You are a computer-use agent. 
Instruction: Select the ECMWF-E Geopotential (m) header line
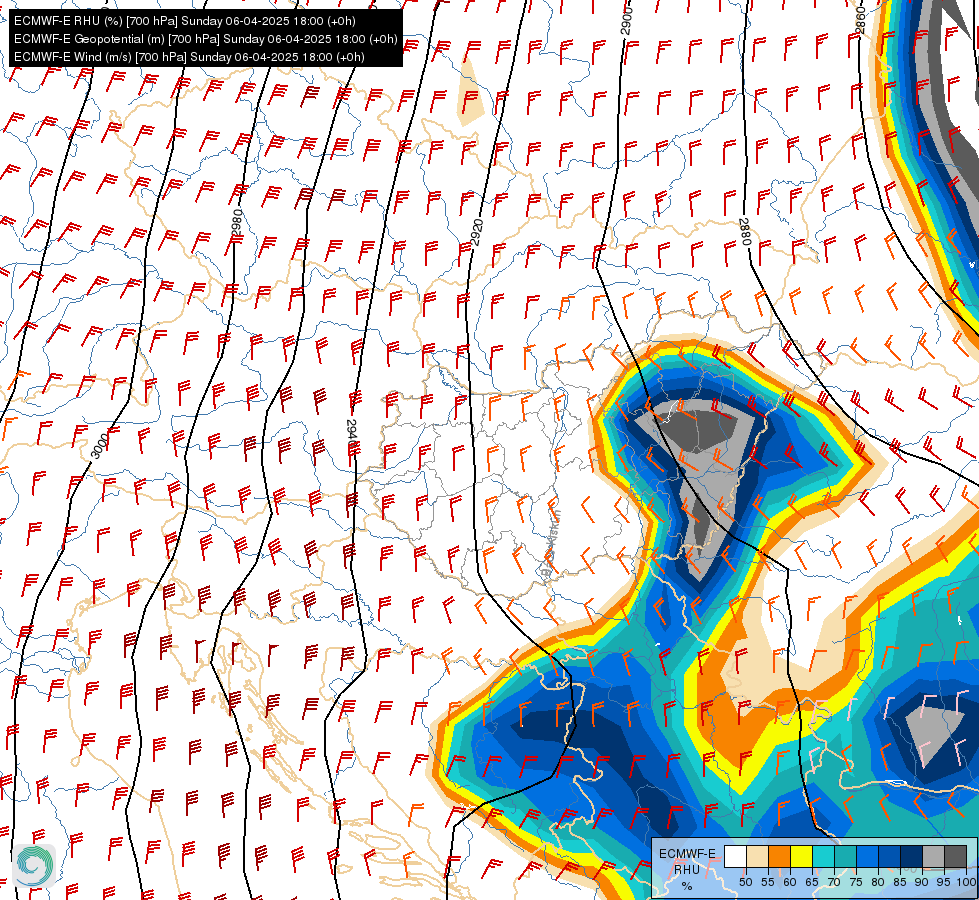(205, 39)
